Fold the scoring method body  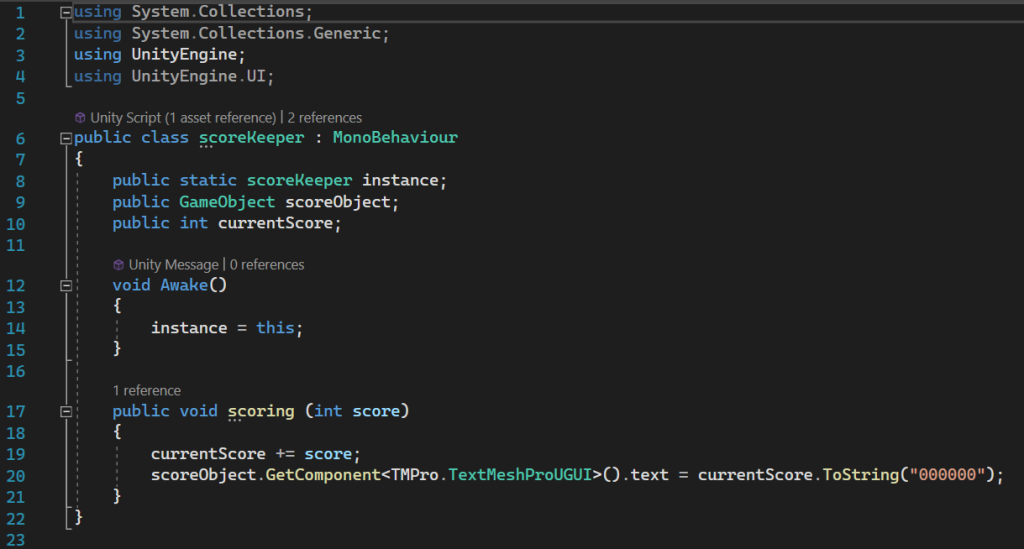(66, 412)
